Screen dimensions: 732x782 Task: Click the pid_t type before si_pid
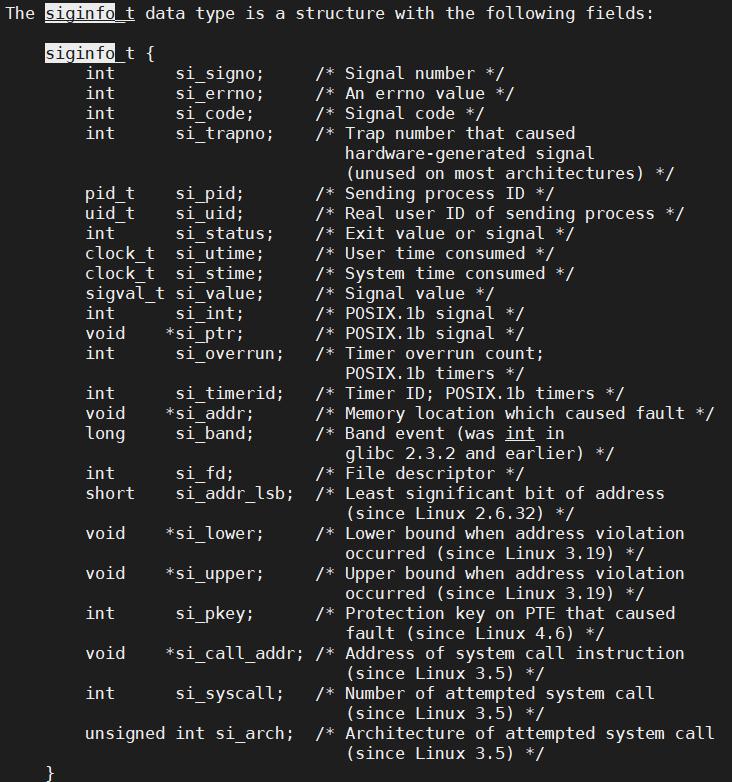tap(110, 194)
